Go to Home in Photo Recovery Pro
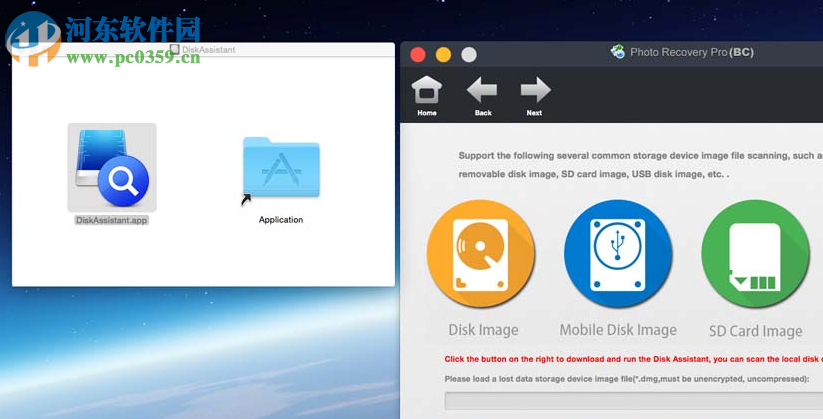This screenshot has height=419, width=823. [x=427, y=96]
